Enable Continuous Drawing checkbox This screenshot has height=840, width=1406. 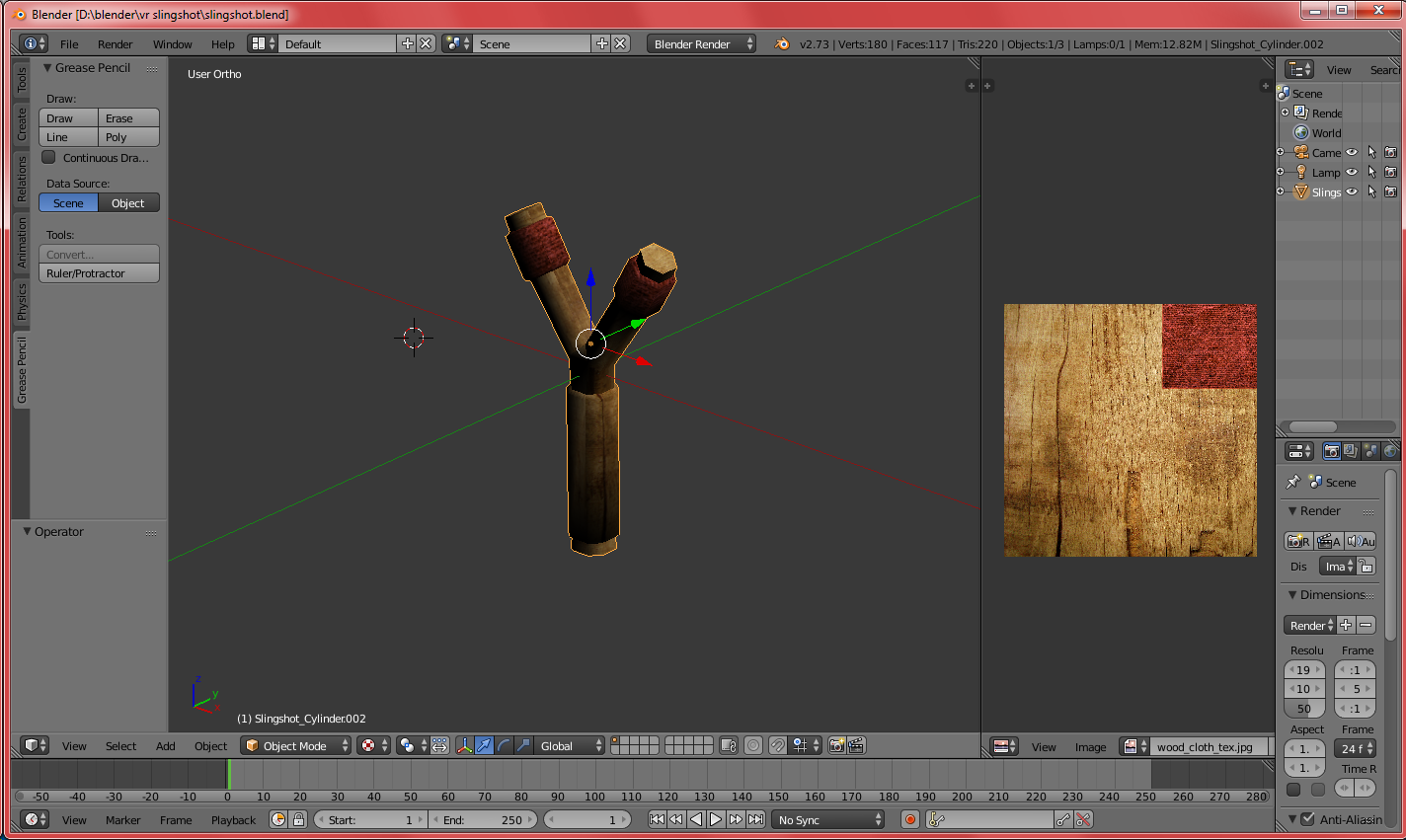48,158
